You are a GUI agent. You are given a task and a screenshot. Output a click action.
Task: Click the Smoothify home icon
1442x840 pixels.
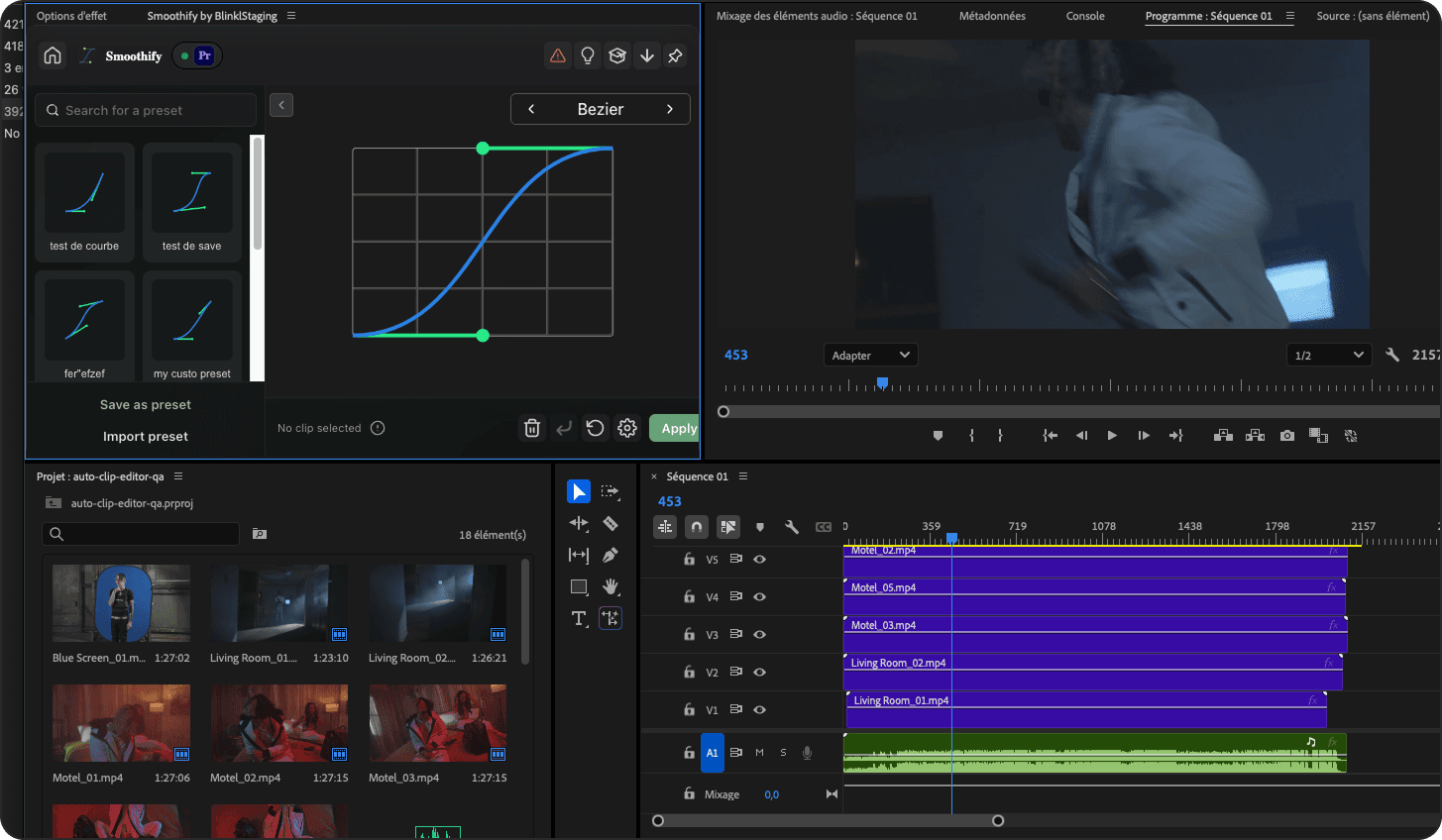(x=53, y=55)
